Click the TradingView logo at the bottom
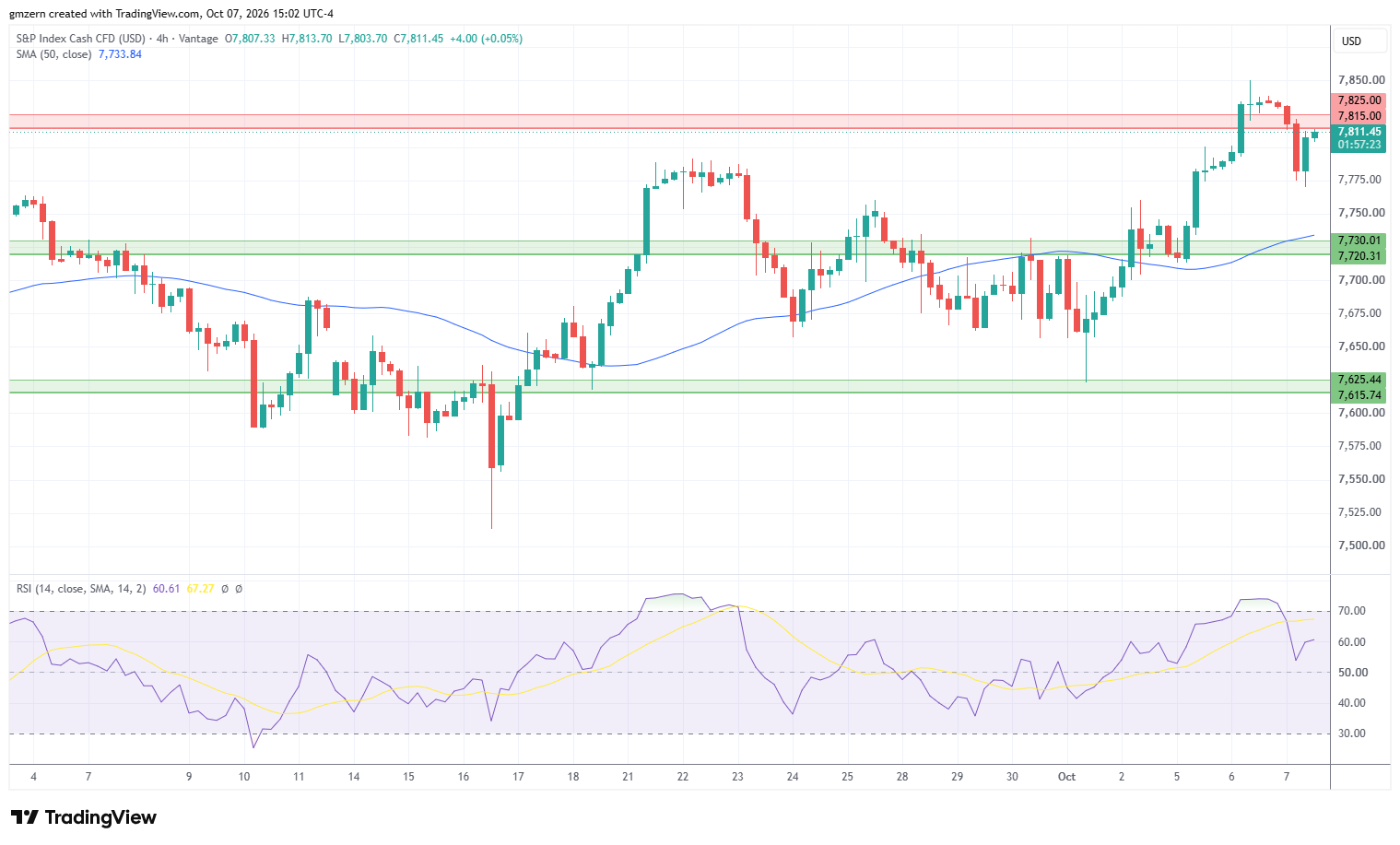The image size is (1400, 845). click(x=83, y=817)
